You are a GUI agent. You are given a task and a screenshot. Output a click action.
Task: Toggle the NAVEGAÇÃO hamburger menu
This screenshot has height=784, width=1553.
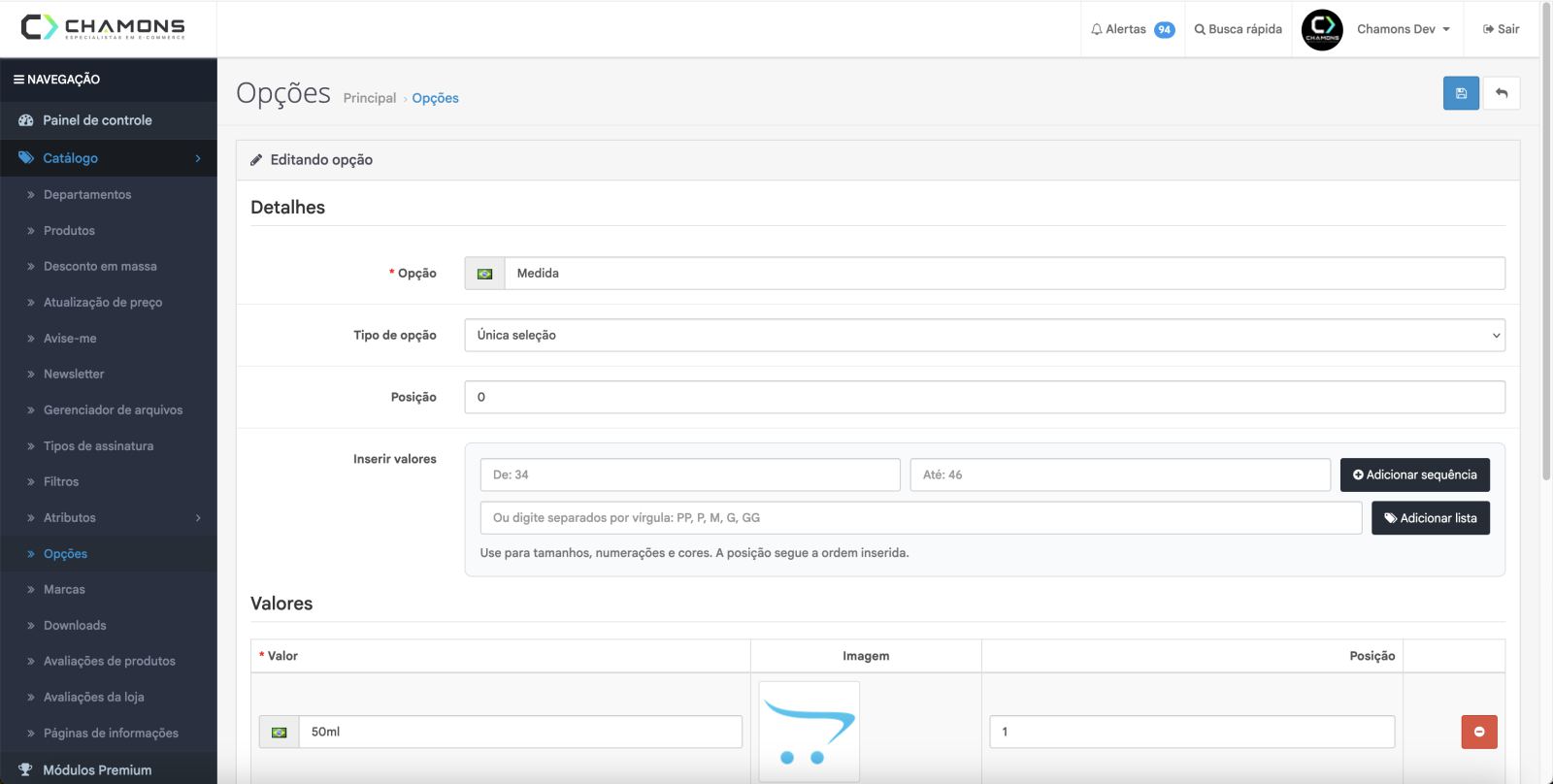[56, 80]
